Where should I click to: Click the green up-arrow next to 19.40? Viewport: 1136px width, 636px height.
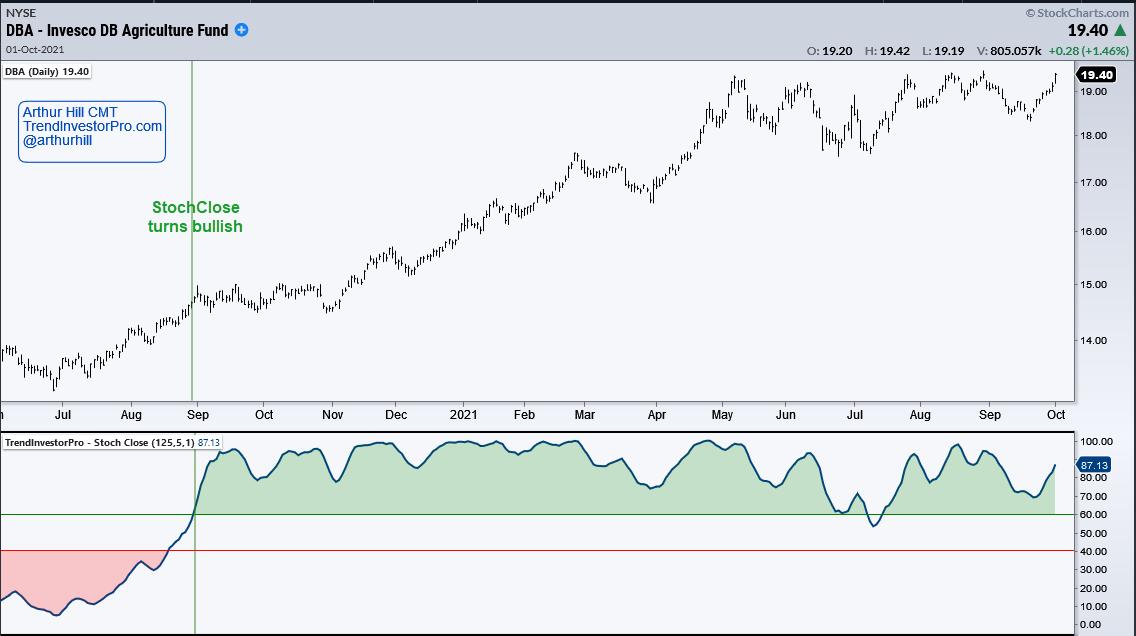[1125, 31]
